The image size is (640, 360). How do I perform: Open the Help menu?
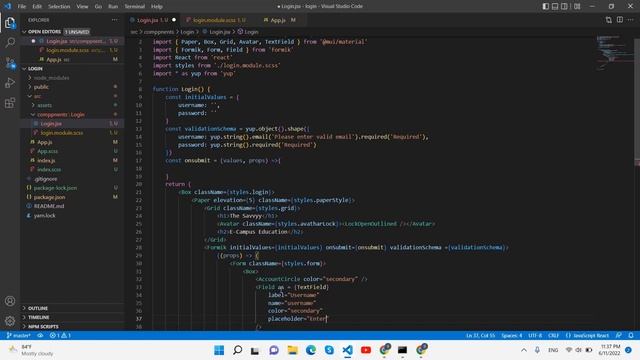[157, 7]
